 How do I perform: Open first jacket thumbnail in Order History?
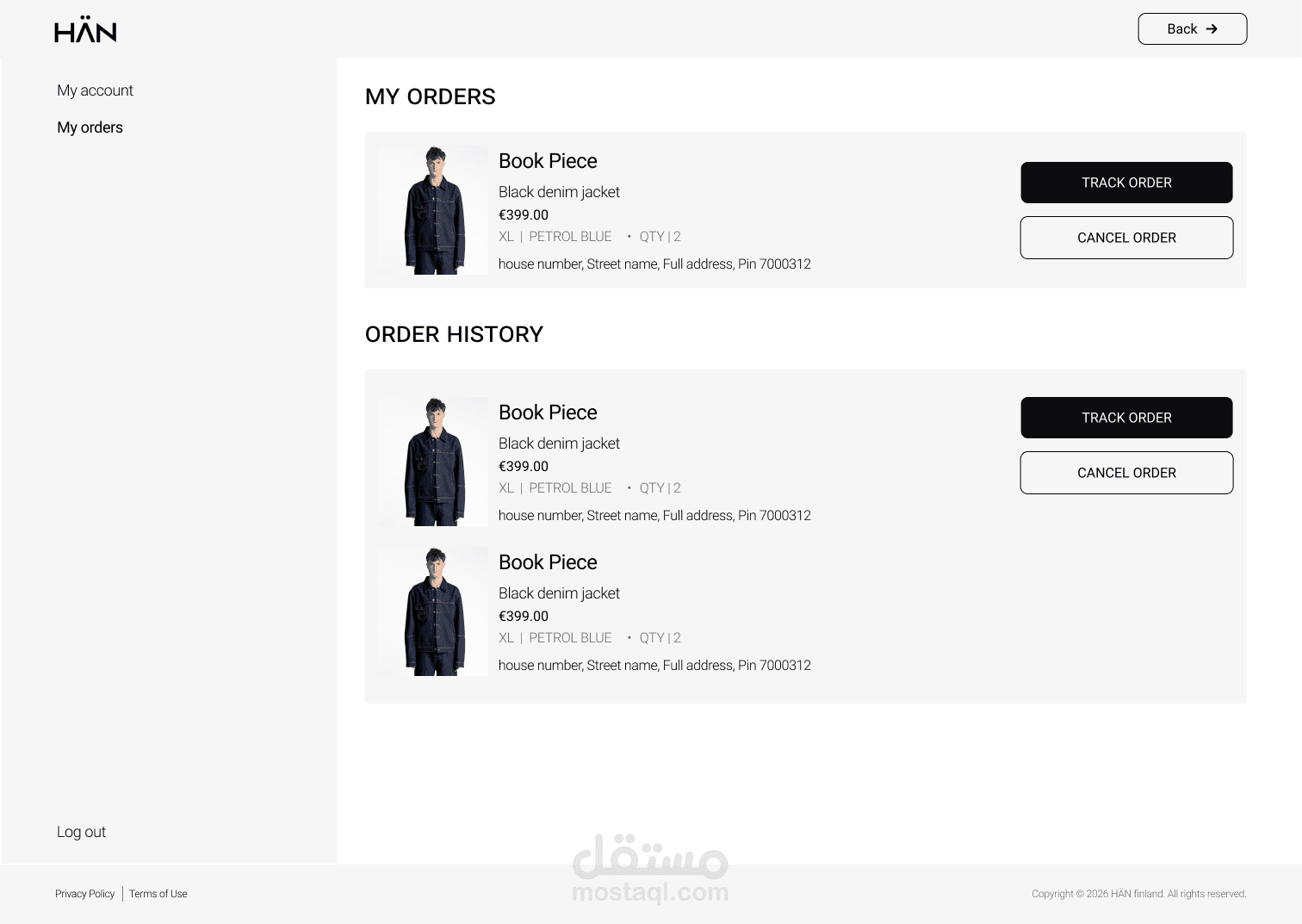tap(433, 462)
